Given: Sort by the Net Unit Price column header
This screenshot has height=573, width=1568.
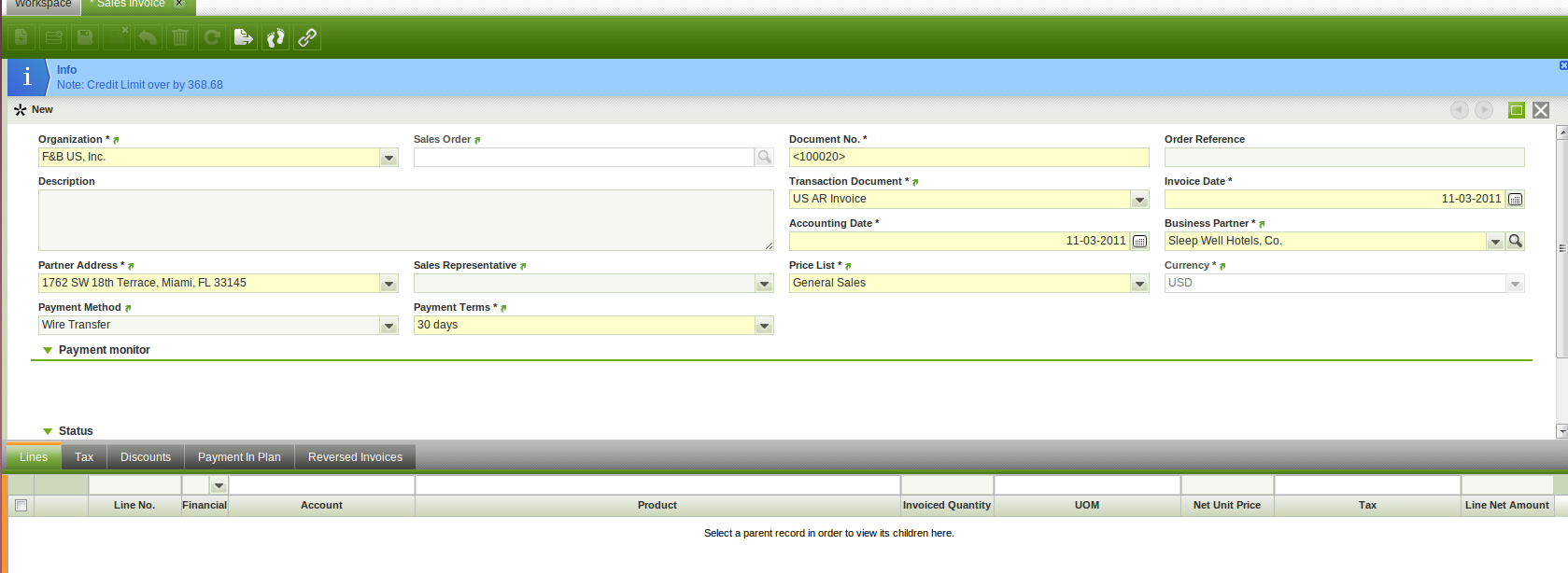Looking at the screenshot, I should coord(1227,506).
